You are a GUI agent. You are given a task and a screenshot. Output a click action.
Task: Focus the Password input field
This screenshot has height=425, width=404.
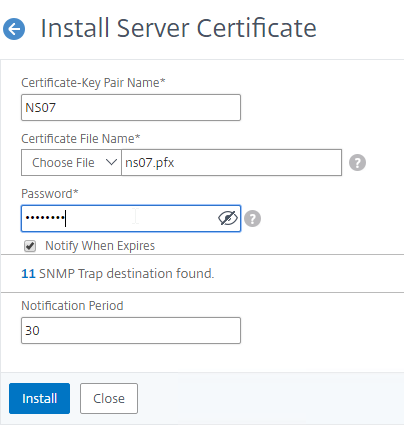coord(131,219)
